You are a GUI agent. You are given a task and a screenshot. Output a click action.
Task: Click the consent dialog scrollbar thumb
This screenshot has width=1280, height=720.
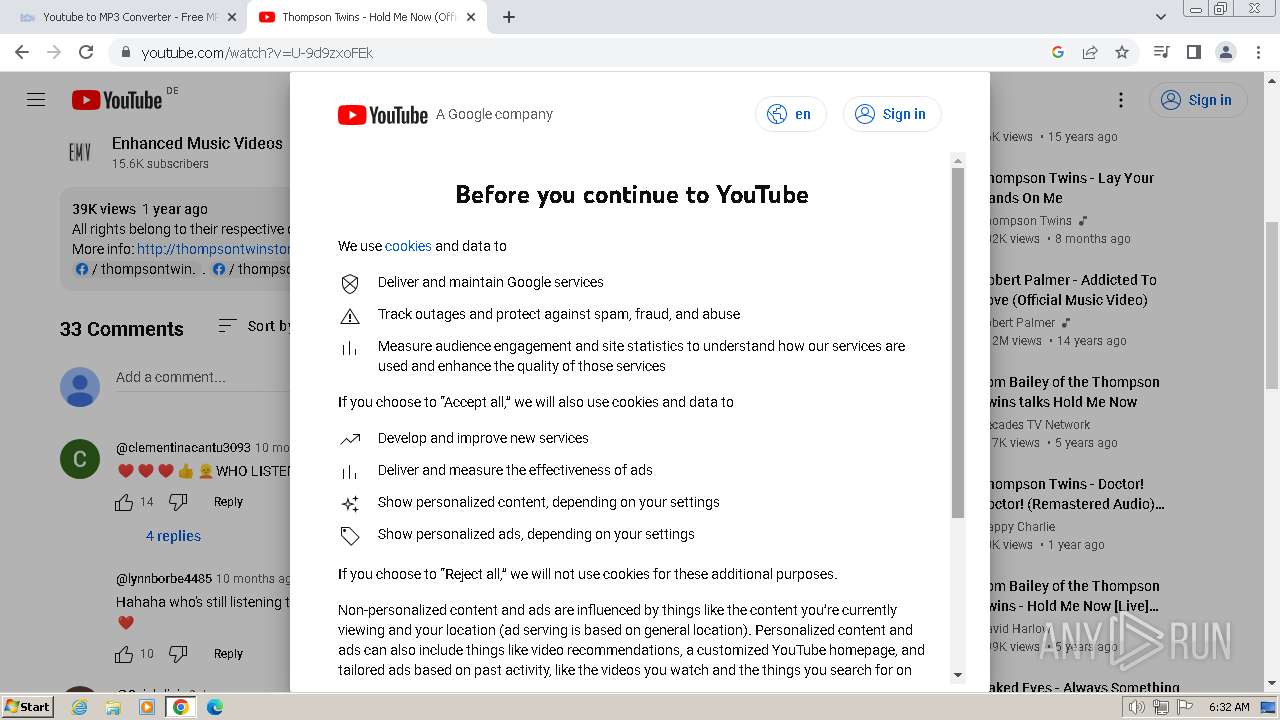coord(958,343)
